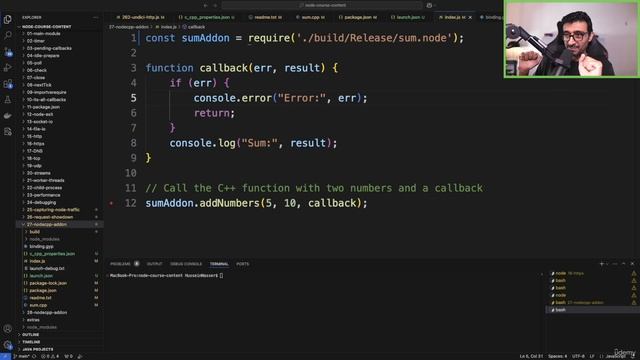Open the Docker whale icon
The image size is (640, 360).
[x=8, y=116]
